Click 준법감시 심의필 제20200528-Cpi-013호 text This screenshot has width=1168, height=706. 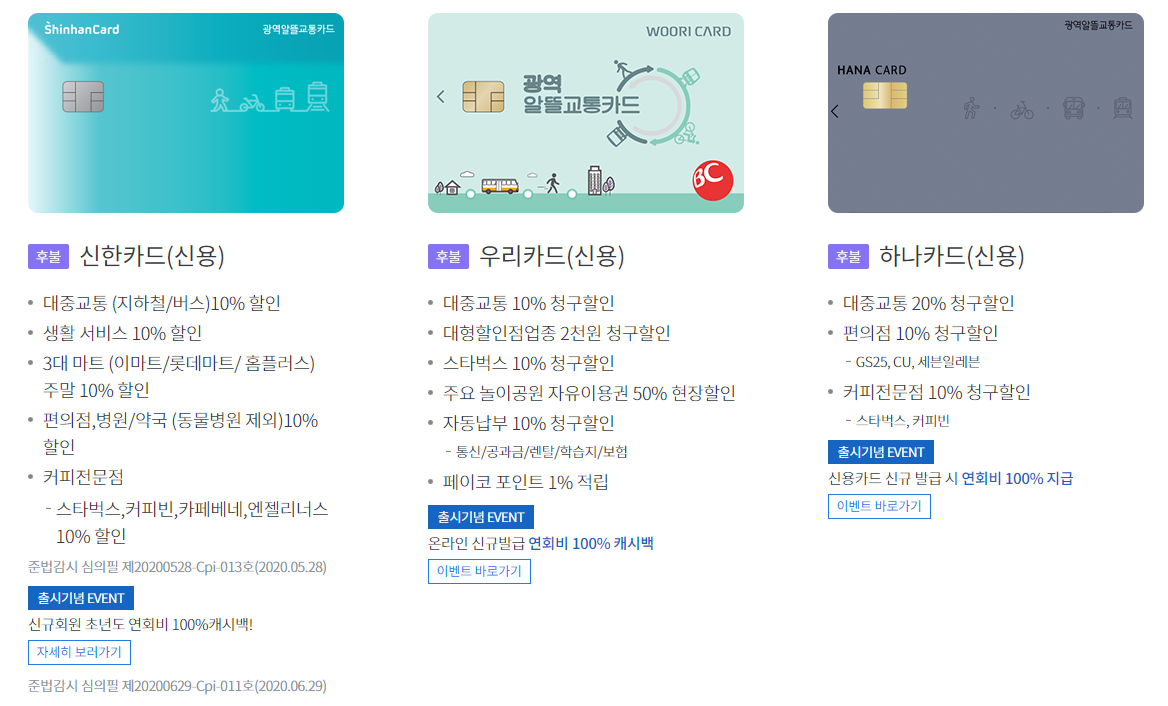(x=177, y=567)
